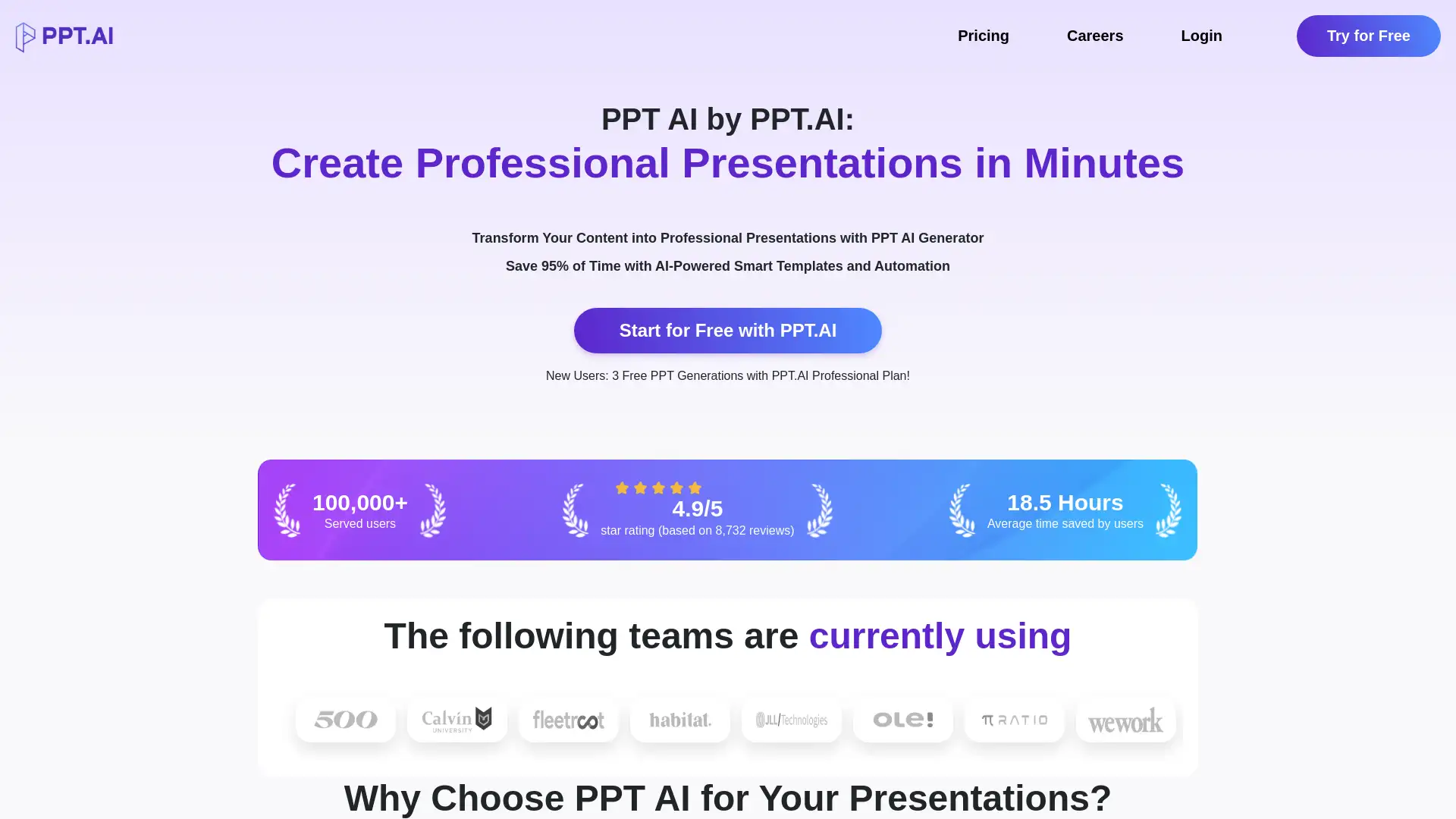This screenshot has width=1456, height=819.
Task: Click the 4.9/5 star rating badge
Action: (x=697, y=509)
